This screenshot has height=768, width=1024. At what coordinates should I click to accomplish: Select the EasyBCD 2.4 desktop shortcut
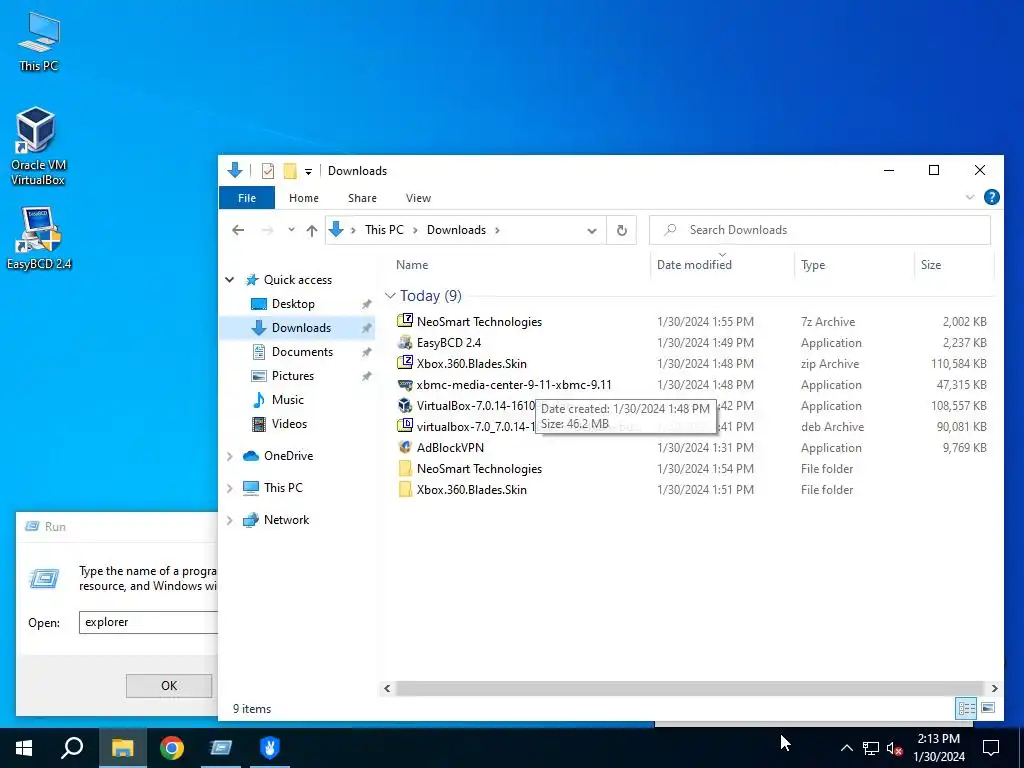click(39, 238)
